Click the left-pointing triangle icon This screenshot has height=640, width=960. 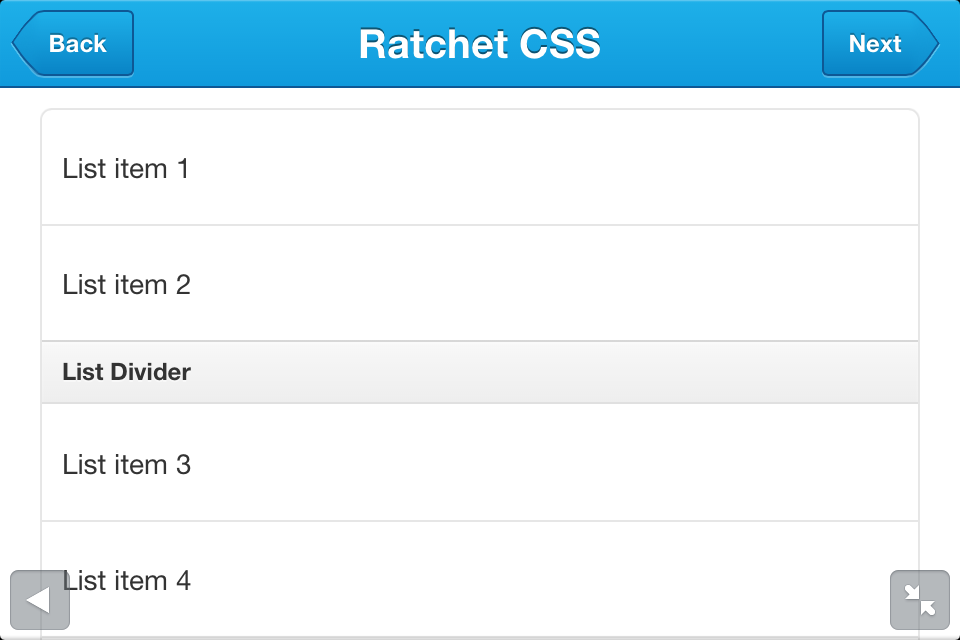pyautogui.click(x=39, y=600)
